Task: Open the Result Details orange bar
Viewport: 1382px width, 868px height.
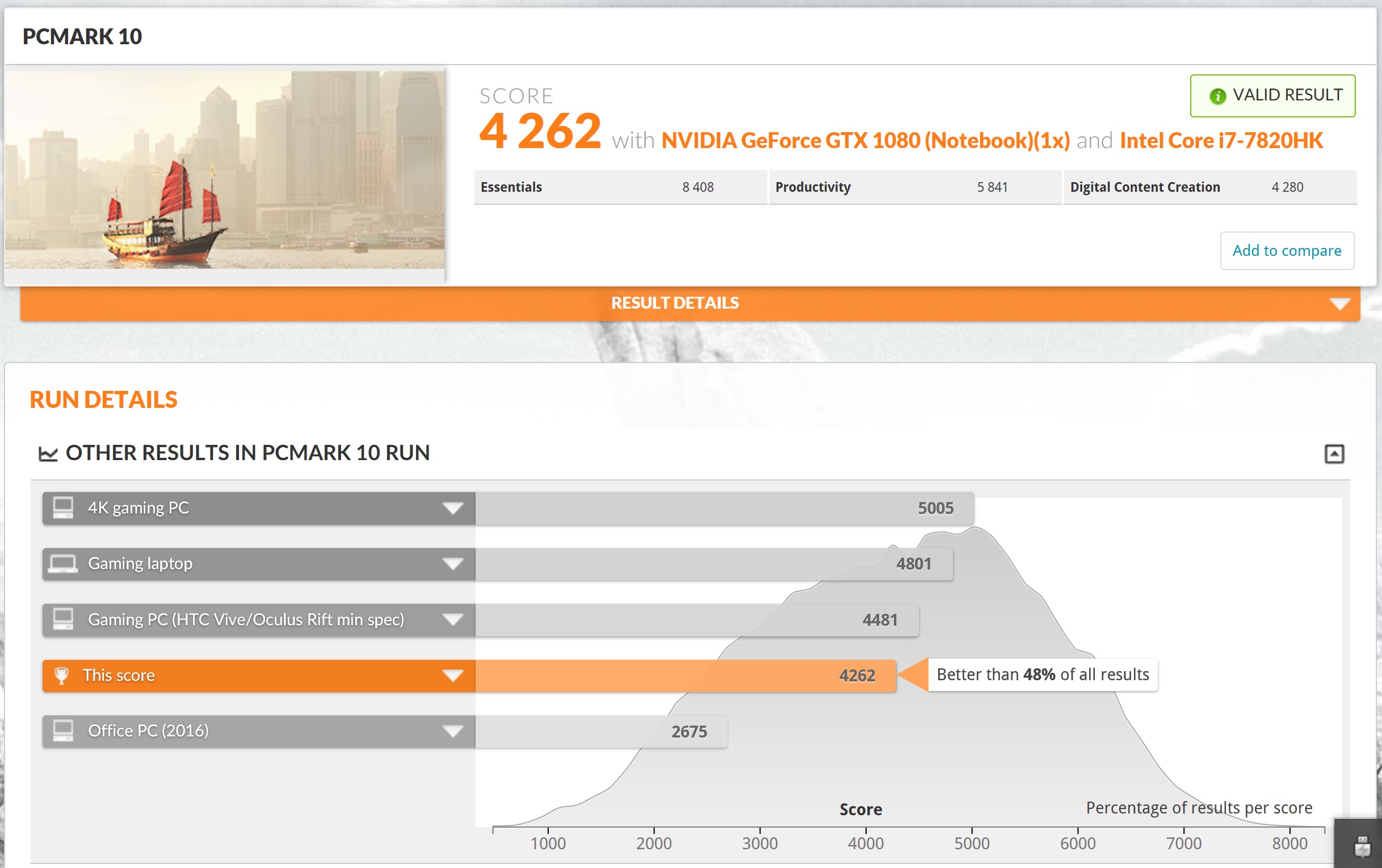Action: click(x=690, y=303)
